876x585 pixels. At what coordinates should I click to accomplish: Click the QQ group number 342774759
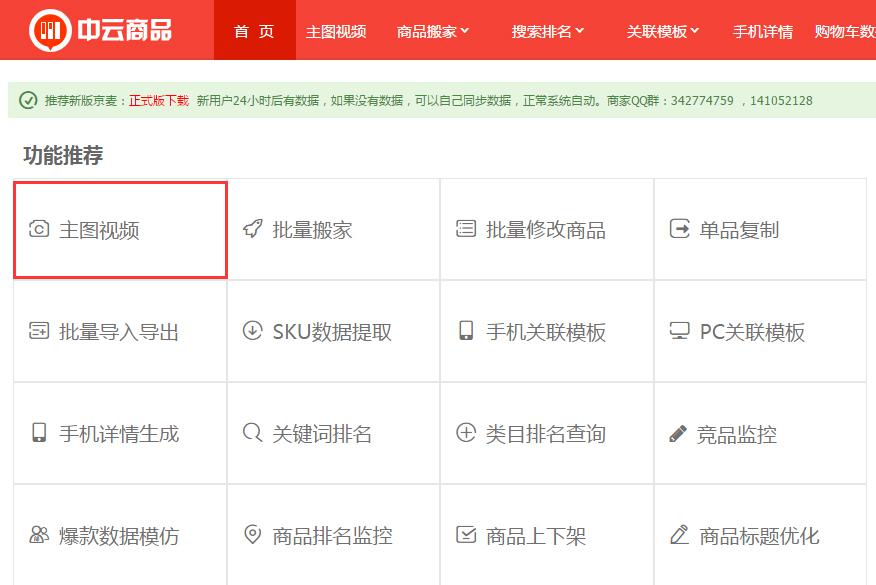point(702,101)
